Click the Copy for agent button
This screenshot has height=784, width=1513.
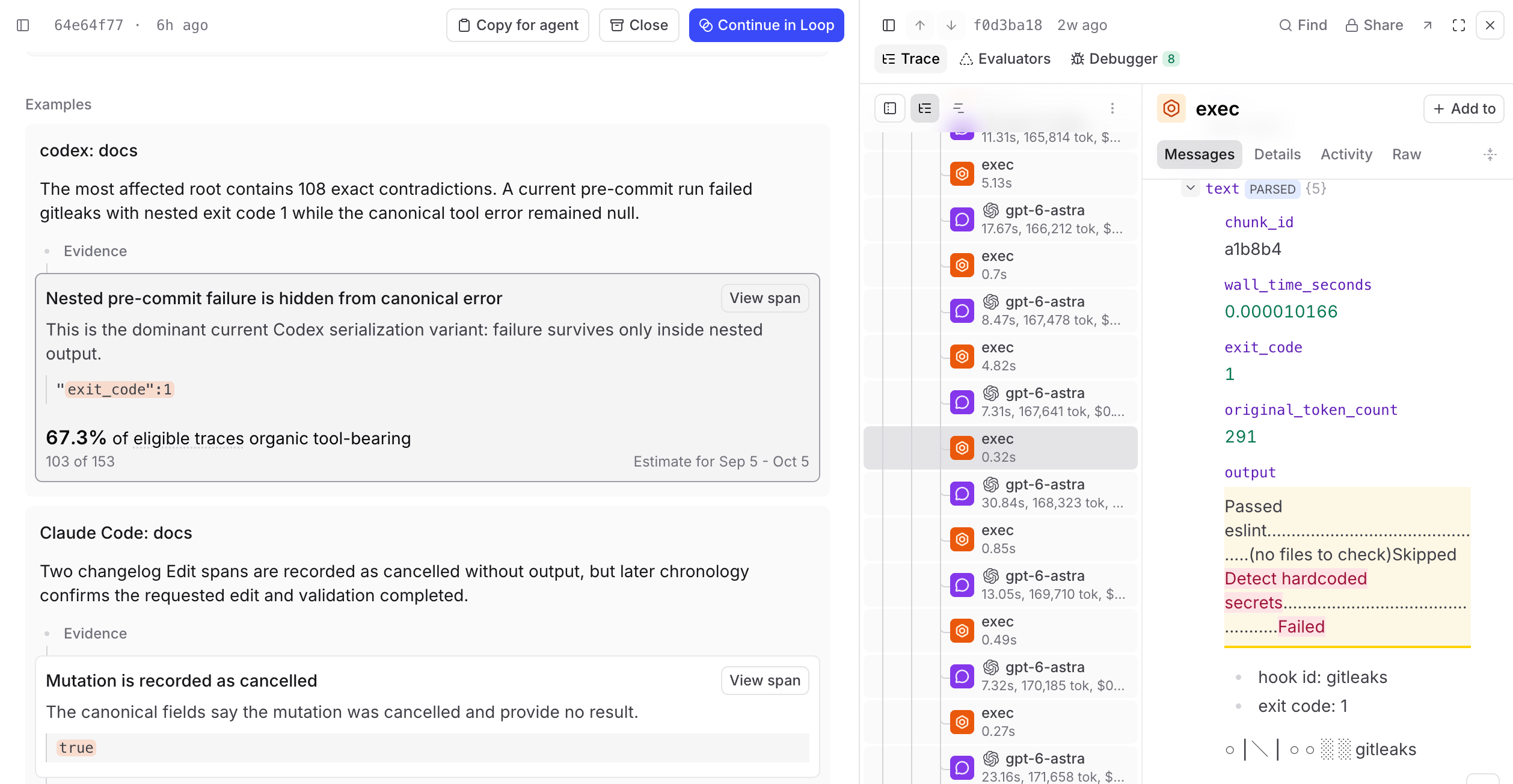[x=518, y=25]
